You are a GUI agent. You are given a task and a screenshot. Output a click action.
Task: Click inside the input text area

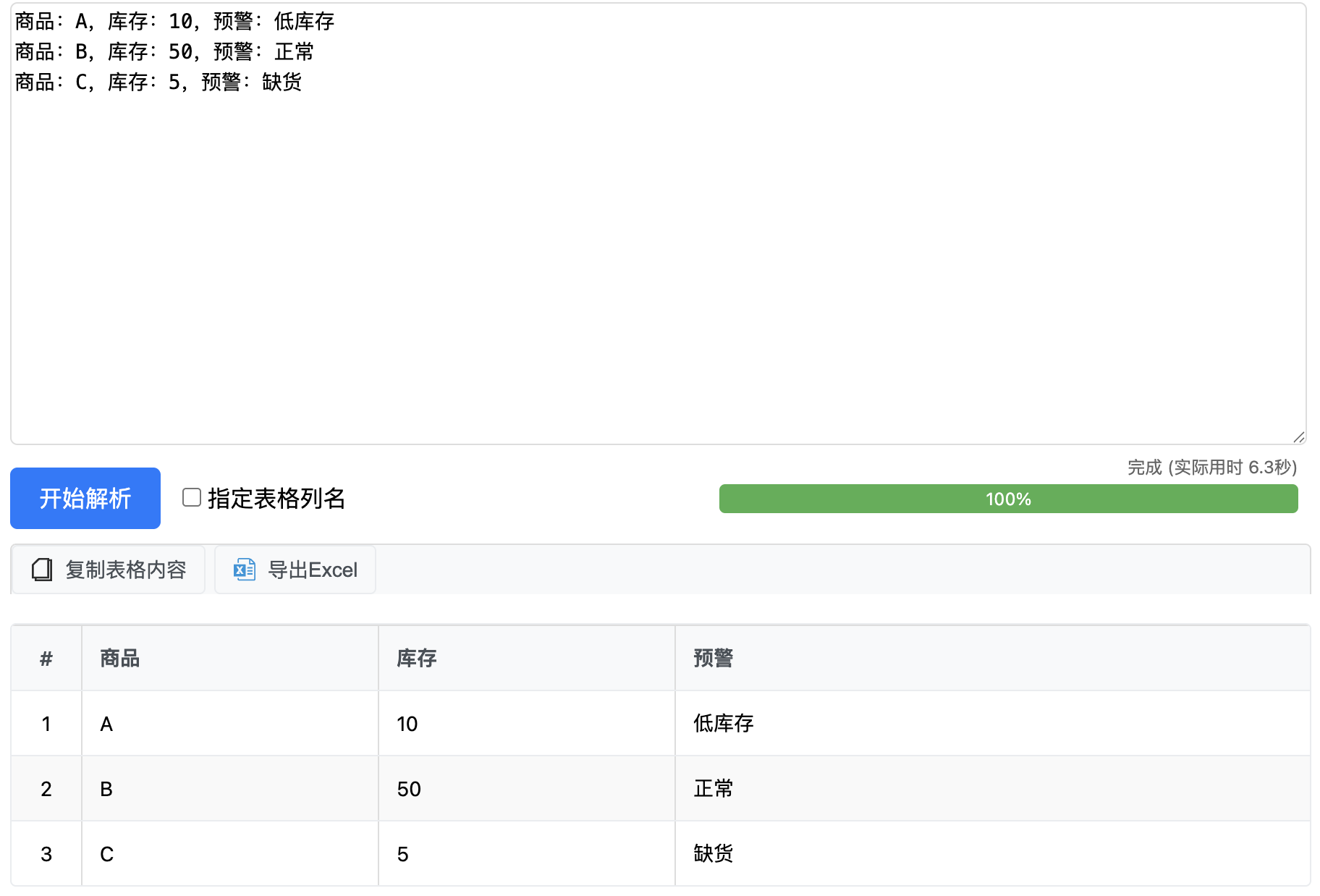(x=659, y=224)
